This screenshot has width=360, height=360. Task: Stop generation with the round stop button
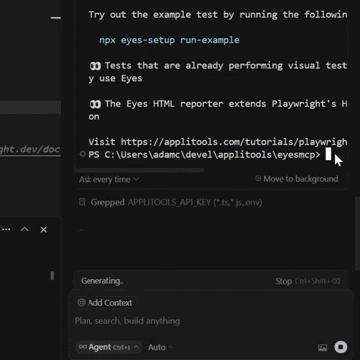point(340,347)
